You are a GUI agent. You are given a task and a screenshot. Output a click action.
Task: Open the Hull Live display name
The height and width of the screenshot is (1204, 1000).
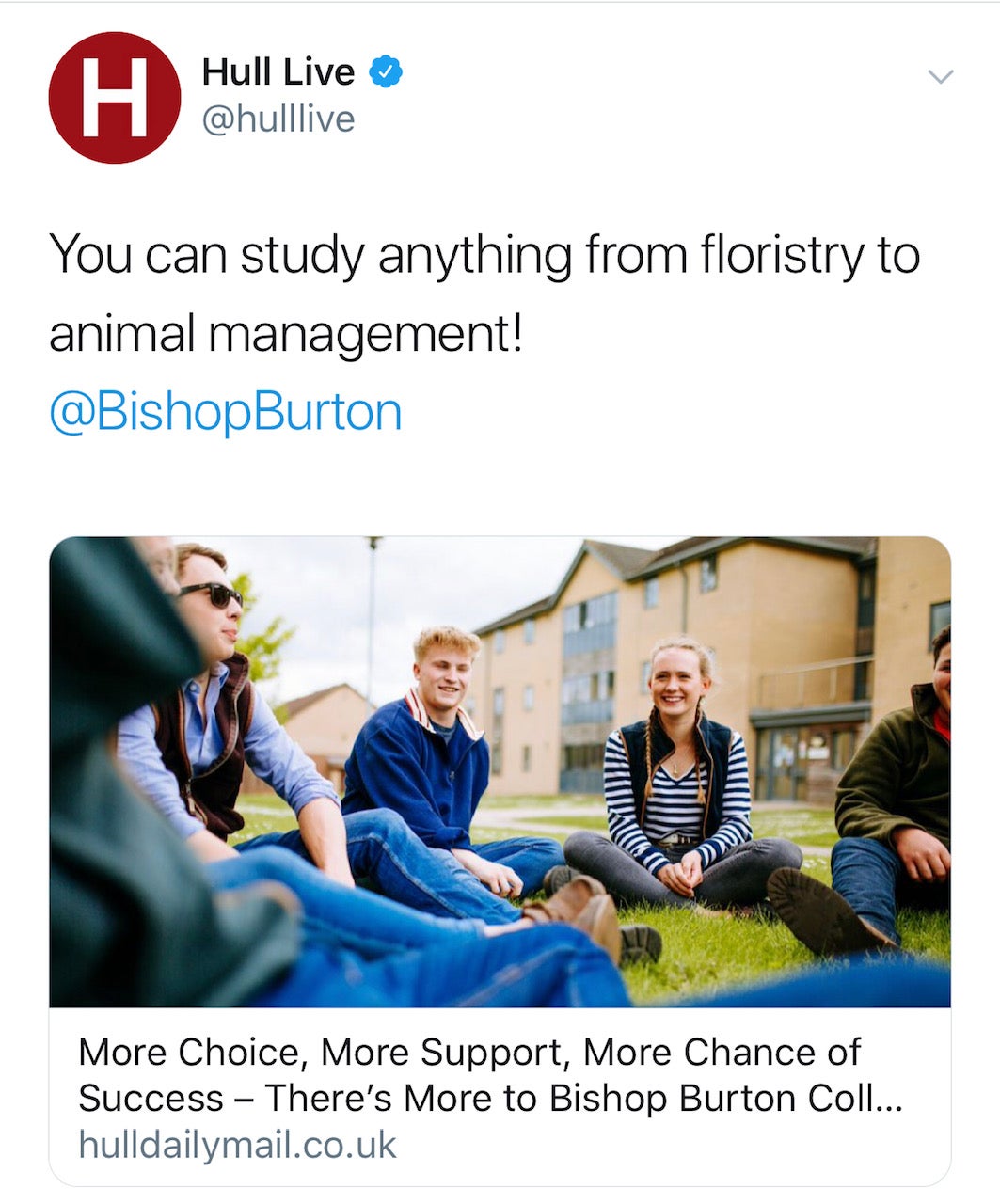[278, 72]
